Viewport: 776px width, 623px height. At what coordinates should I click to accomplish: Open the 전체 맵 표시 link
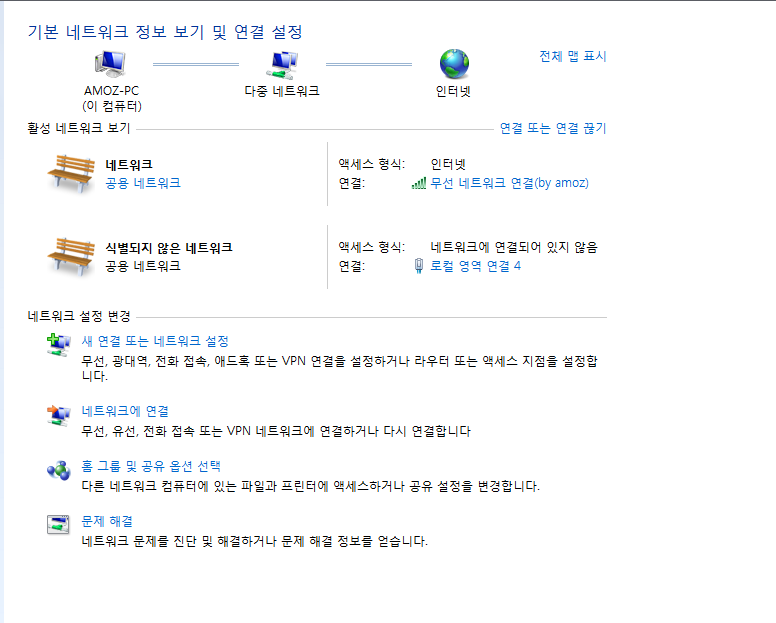point(573,56)
